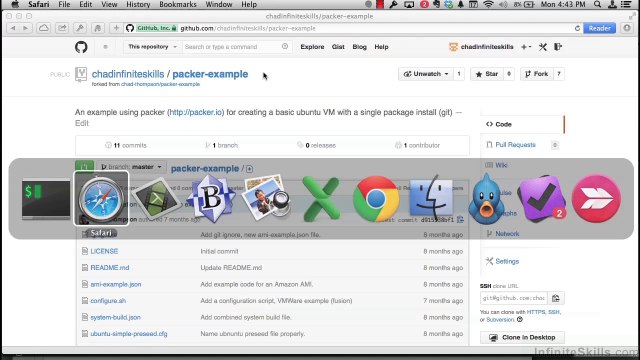
Task: Open the Help link in GitHub header
Action: point(381,47)
